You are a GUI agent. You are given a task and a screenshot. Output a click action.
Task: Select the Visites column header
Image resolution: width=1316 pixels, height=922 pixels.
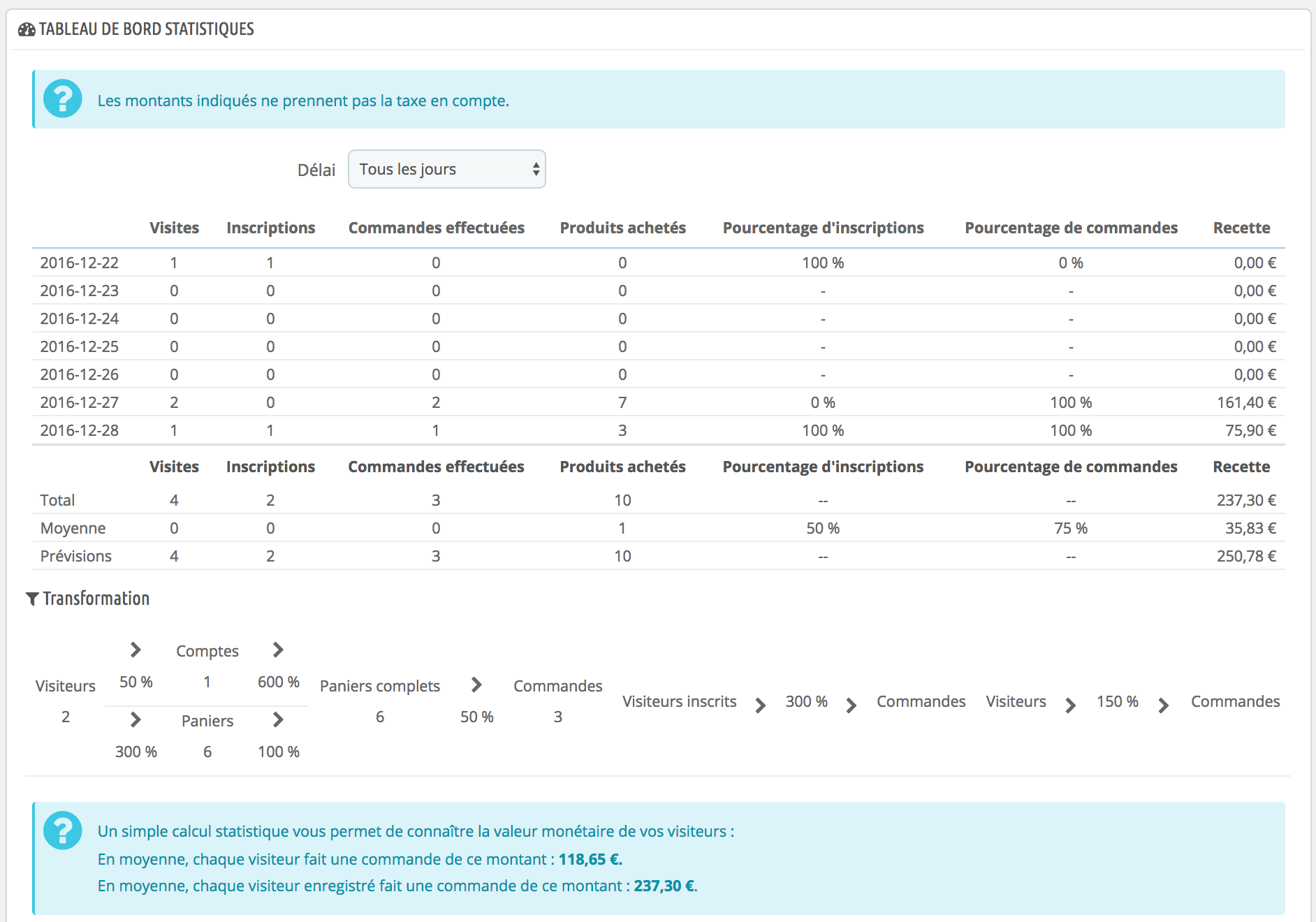click(174, 227)
